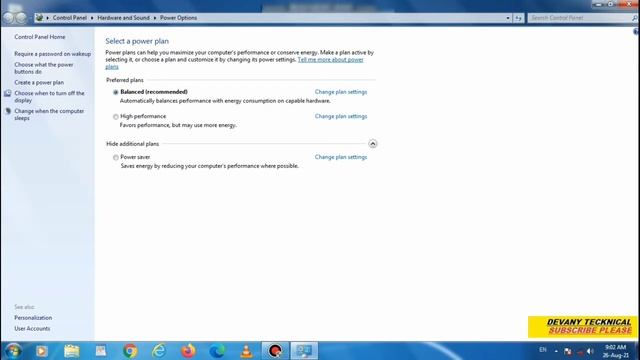The image size is (640, 360).
Task: Open Choose when to turn off the display
Action: pos(49,97)
